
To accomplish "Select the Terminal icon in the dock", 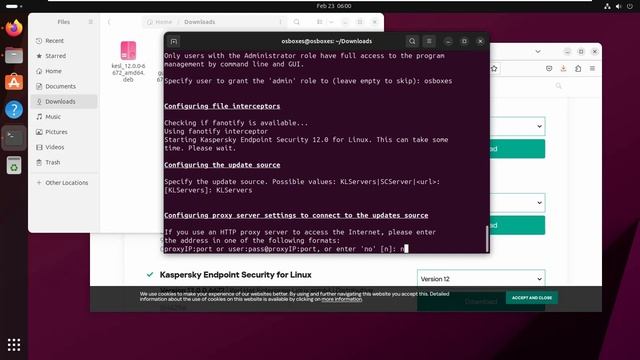I will tap(14, 137).
